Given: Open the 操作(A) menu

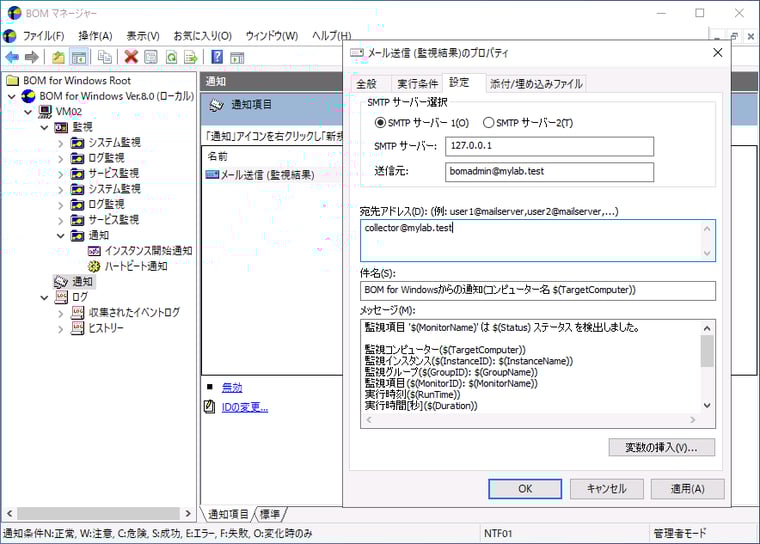Looking at the screenshot, I should 95,36.
